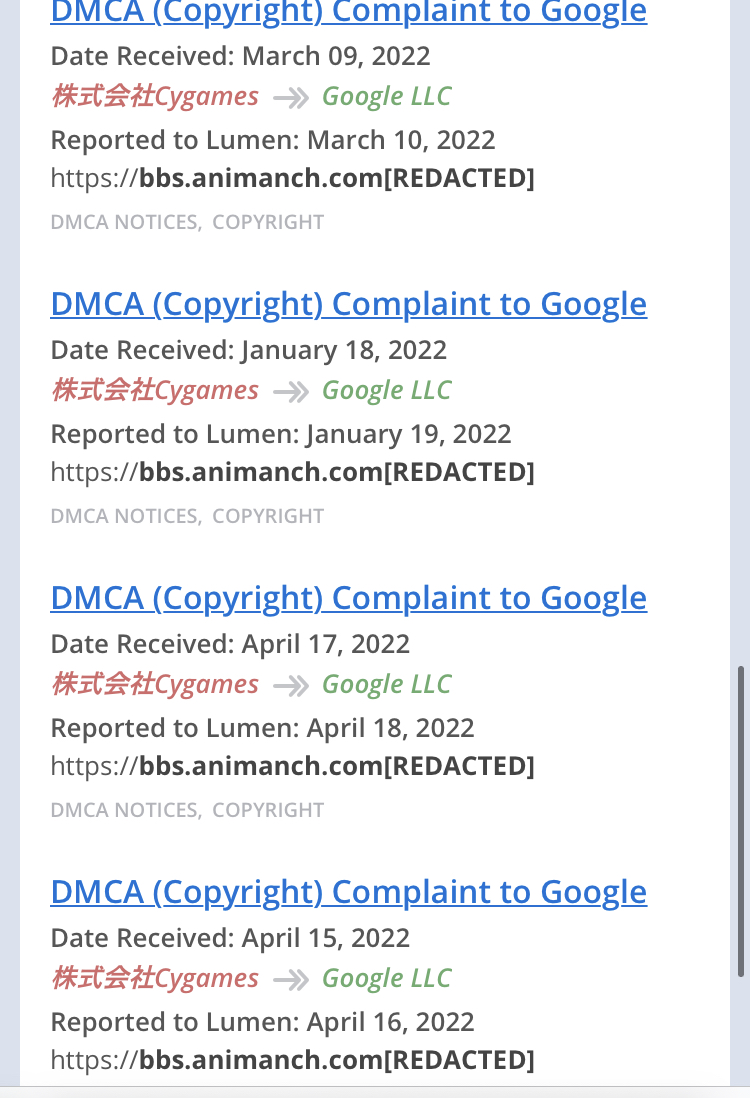
Task: Click arrow icon in the January 18 notice
Action: point(291,392)
